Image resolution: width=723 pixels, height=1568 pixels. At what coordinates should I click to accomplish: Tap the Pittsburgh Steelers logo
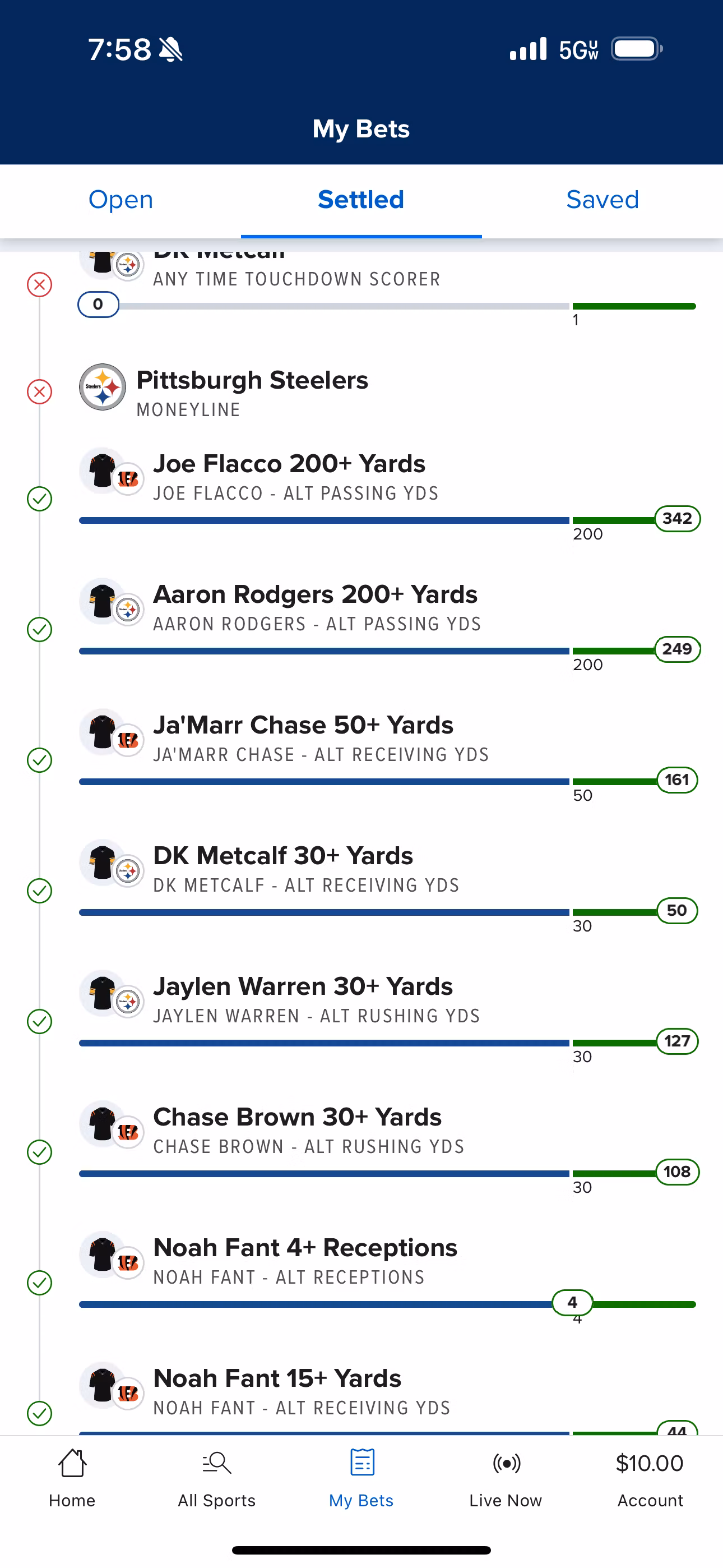tap(102, 387)
